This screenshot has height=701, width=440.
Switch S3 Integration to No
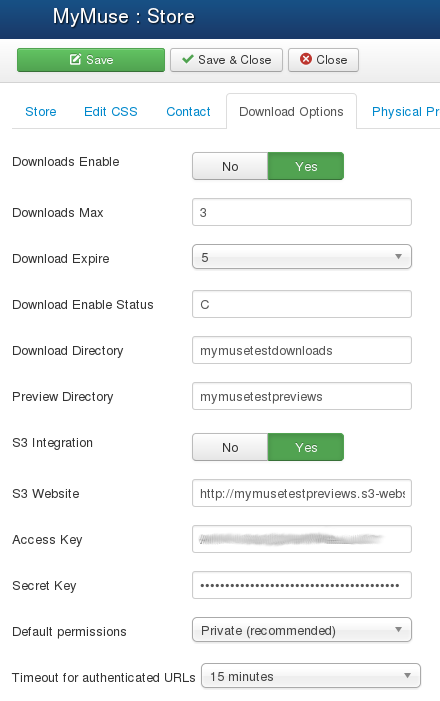pyautogui.click(x=230, y=447)
